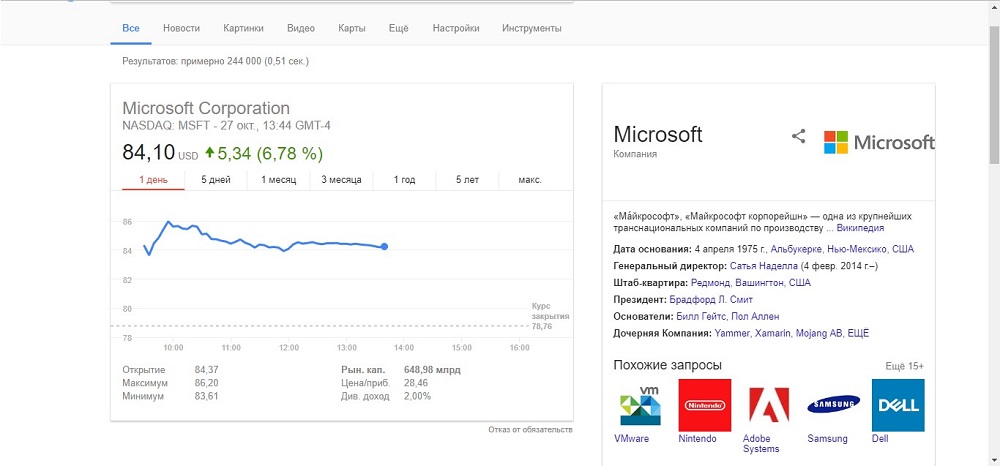This screenshot has height=466, width=1000.
Task: Select the Dell logo tile
Action: [898, 405]
